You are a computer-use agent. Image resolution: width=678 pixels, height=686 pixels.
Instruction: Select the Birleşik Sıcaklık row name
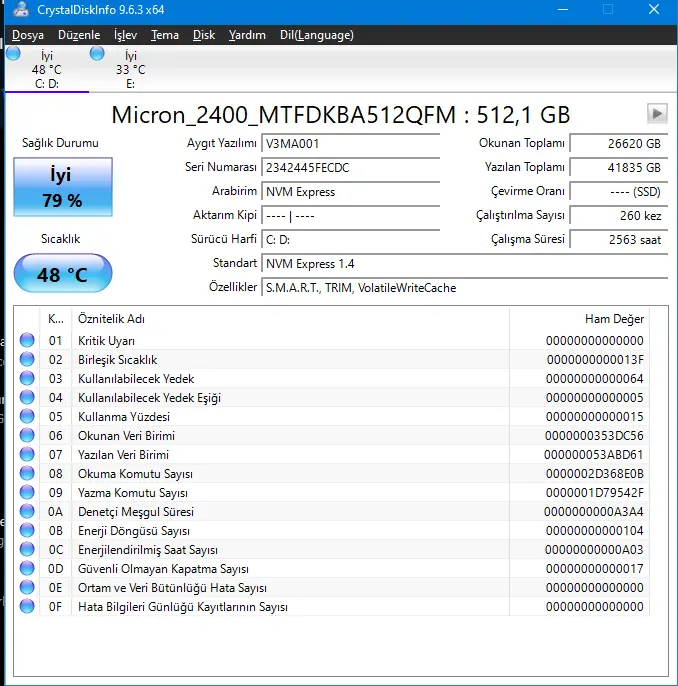(117, 360)
